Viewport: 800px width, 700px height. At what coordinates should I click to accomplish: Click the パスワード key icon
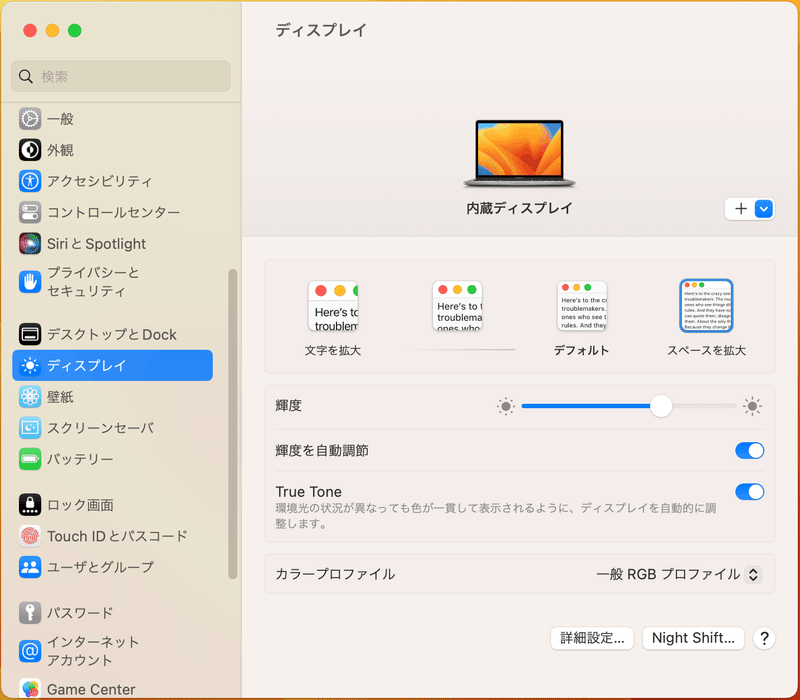click(x=30, y=612)
